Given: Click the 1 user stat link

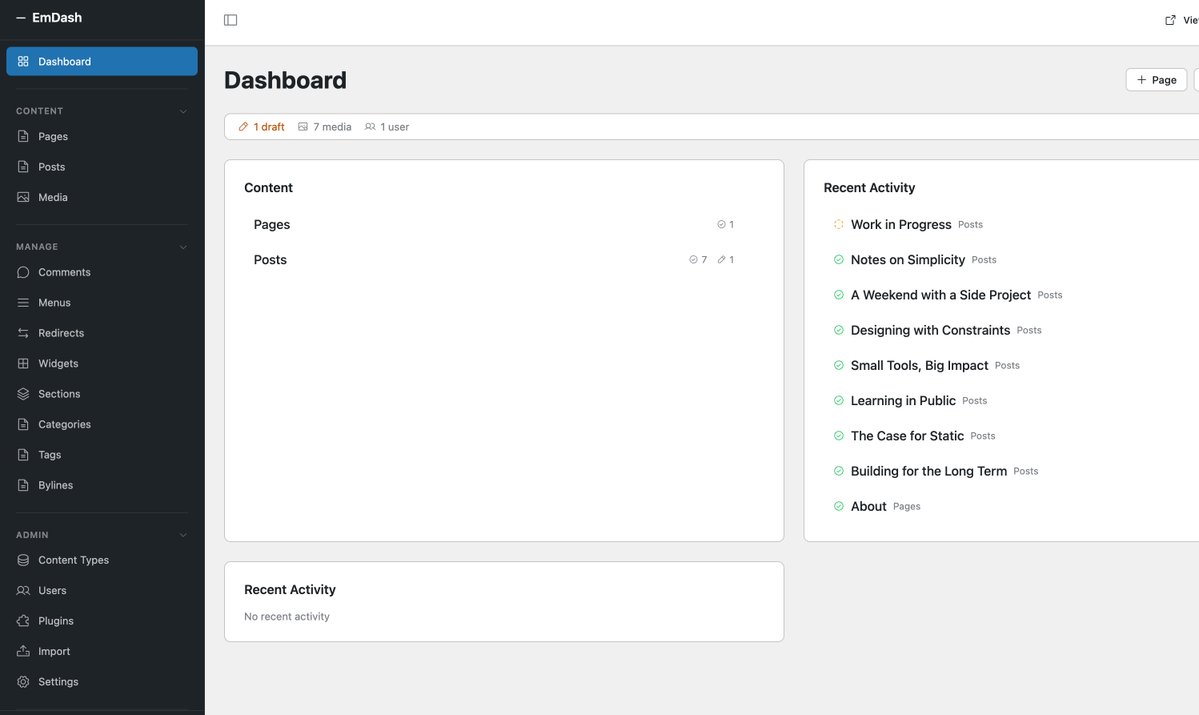Looking at the screenshot, I should point(387,127).
